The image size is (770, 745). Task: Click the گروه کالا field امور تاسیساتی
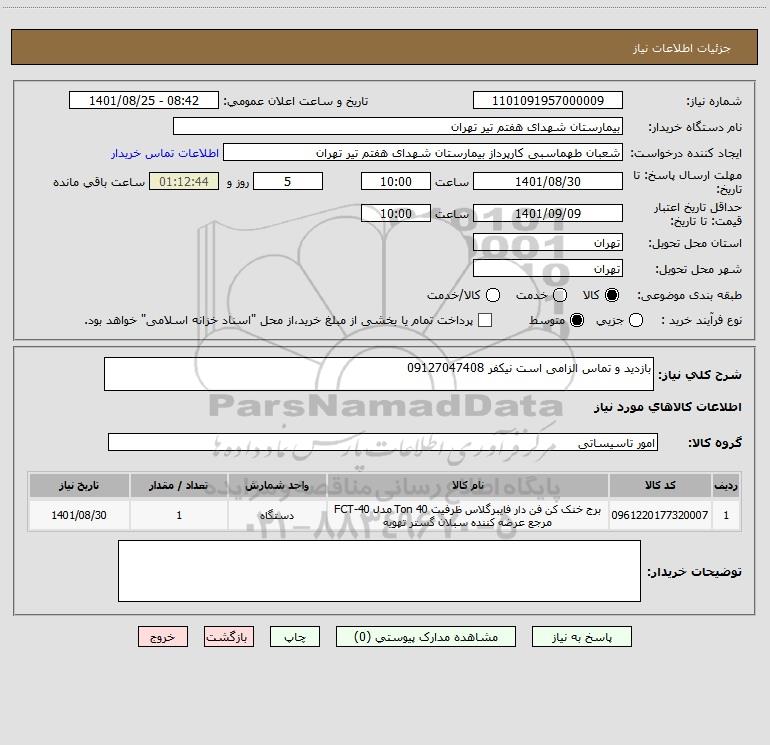pyautogui.click(x=383, y=442)
